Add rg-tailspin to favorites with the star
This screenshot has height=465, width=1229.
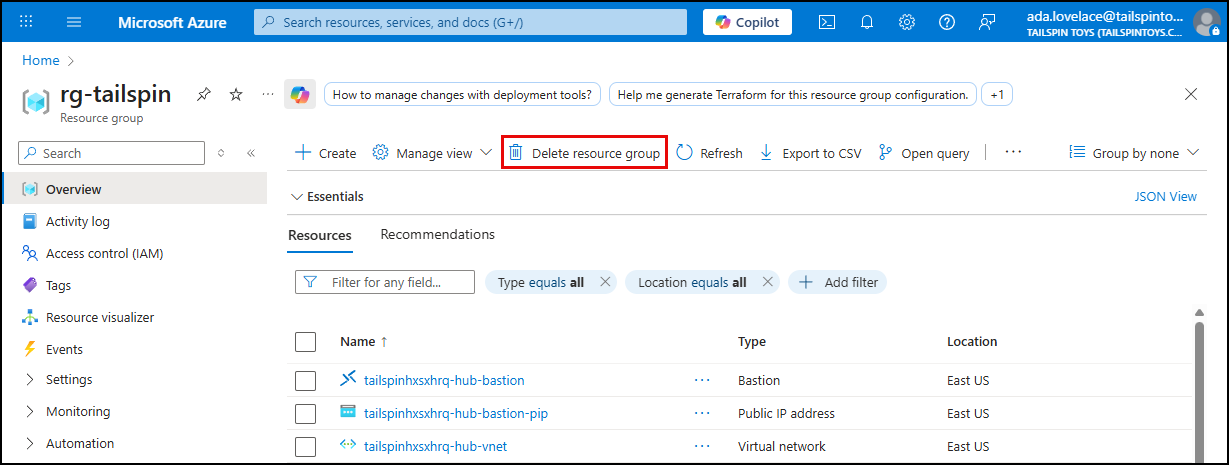point(236,94)
